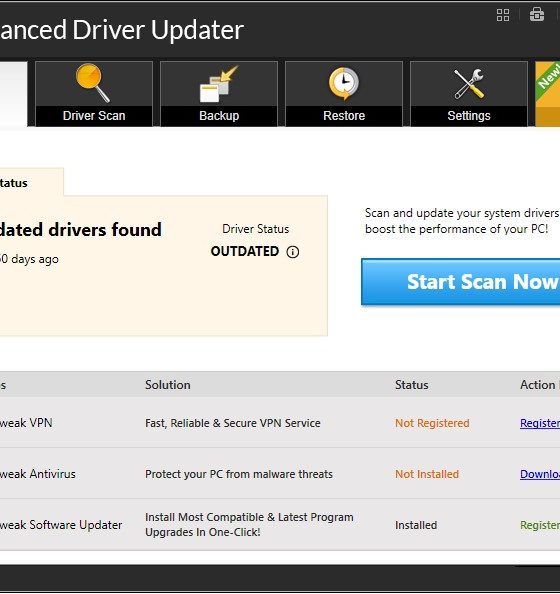Viewport: 560px width, 594px height.
Task: Click the 'days ago' last scan text
Action: click(x=29, y=259)
